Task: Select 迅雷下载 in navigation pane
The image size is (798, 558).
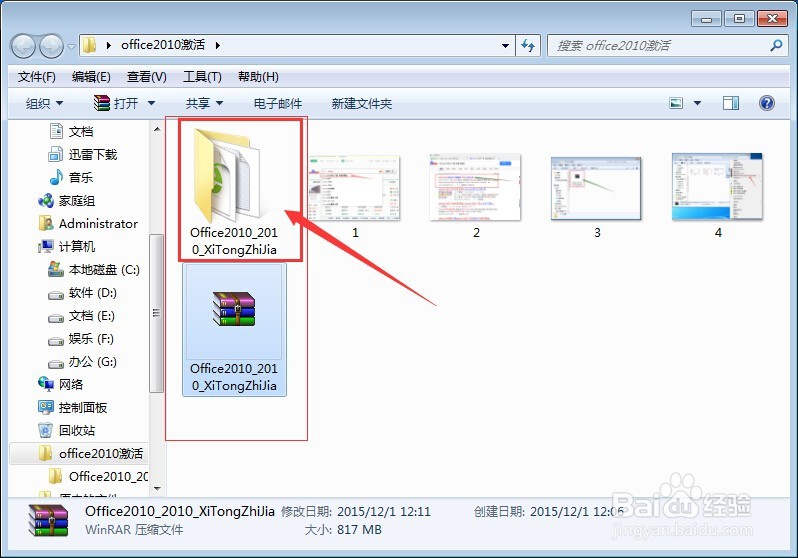Action: (x=83, y=154)
